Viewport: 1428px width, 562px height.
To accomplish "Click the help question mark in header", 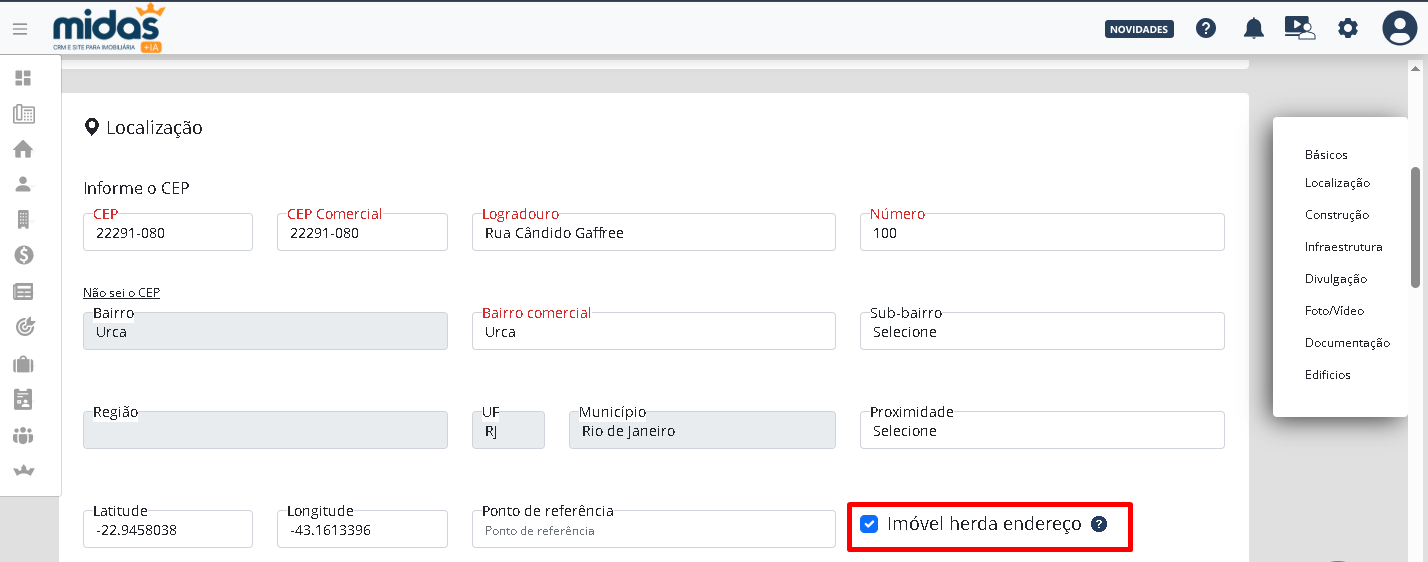I will pyautogui.click(x=1206, y=29).
